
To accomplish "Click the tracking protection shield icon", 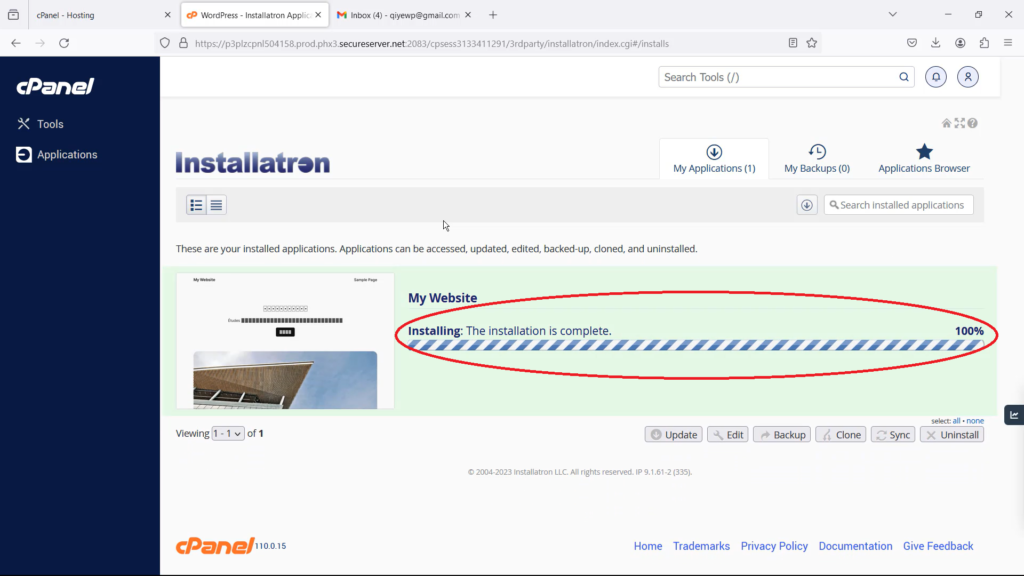I will coord(165,43).
